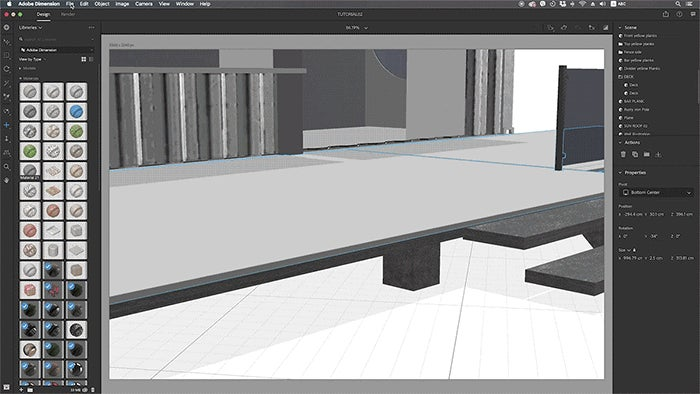Switch Libraries to grid view
Image resolution: width=700 pixels, height=394 pixels.
tap(83, 59)
